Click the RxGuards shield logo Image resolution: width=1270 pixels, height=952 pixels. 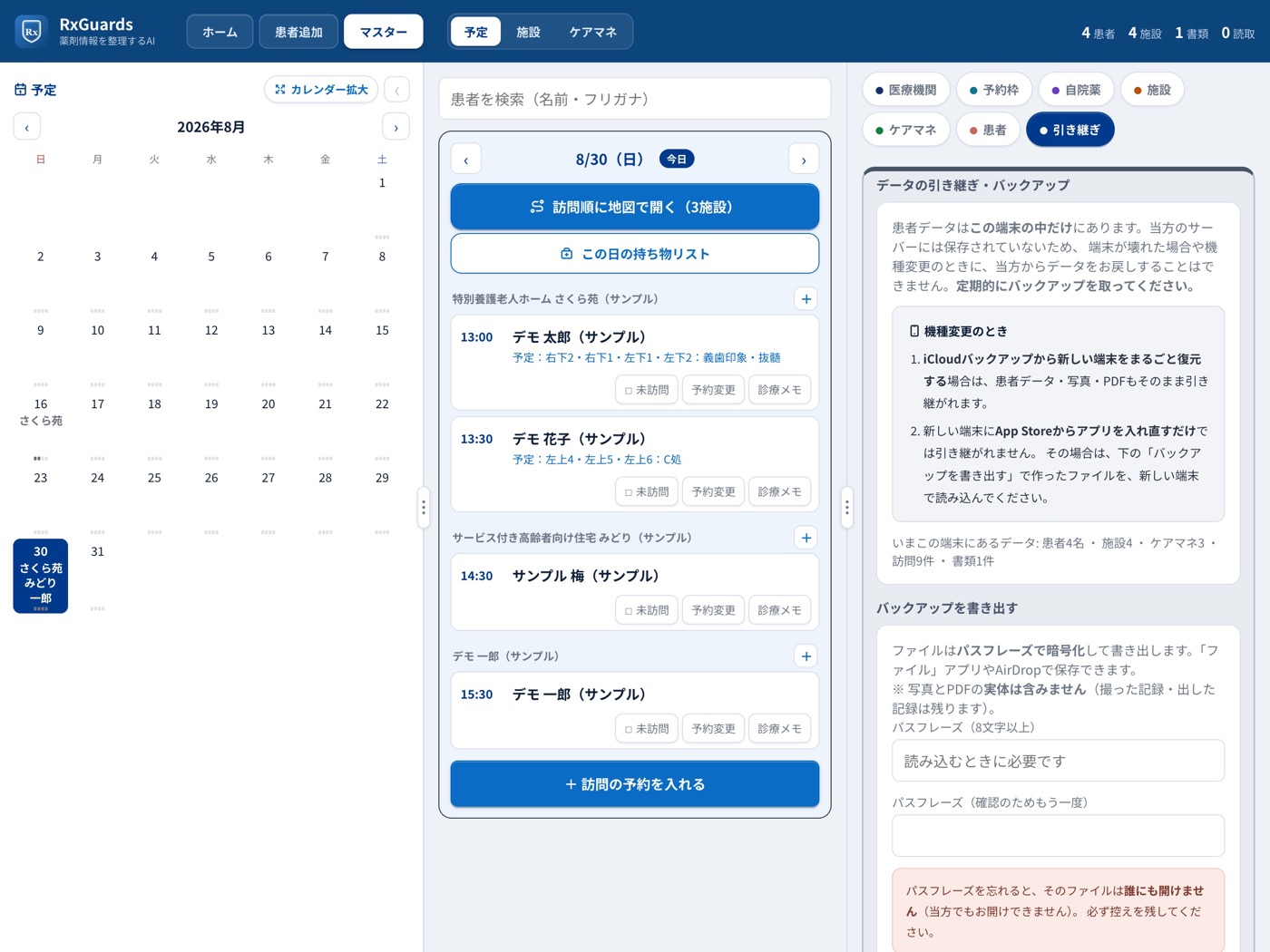(32, 32)
